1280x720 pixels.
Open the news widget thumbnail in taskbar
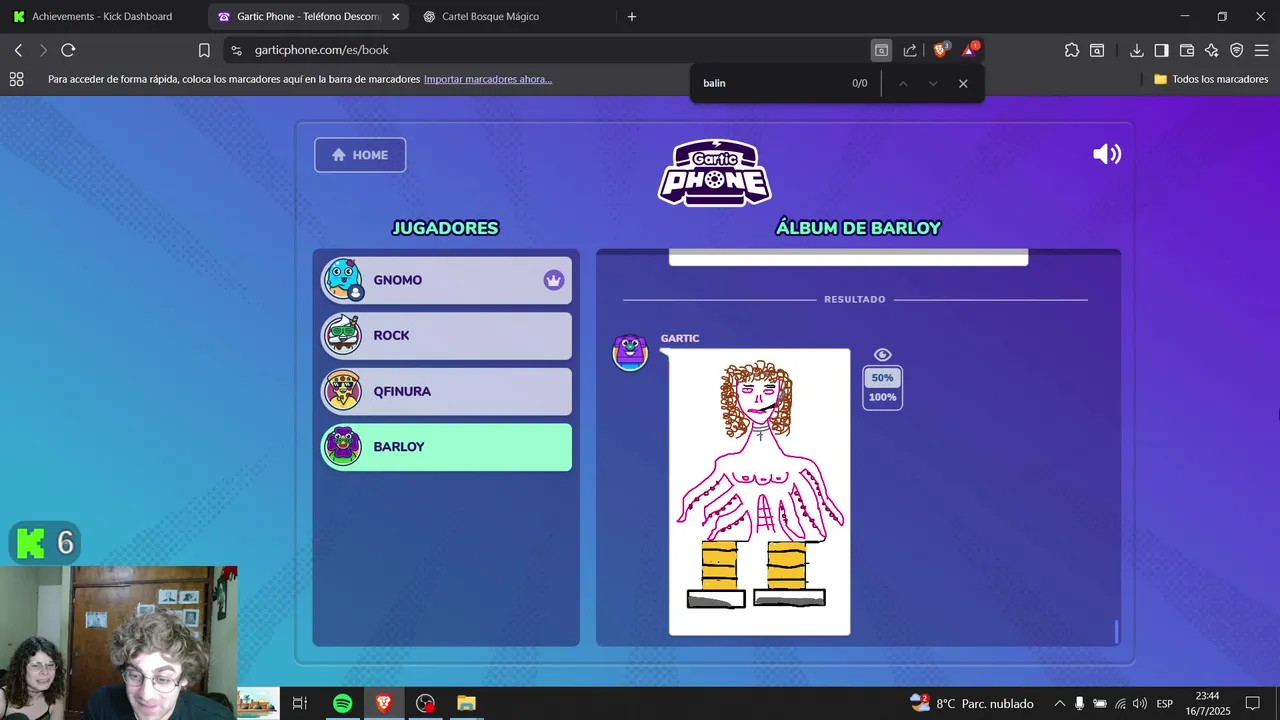258,703
